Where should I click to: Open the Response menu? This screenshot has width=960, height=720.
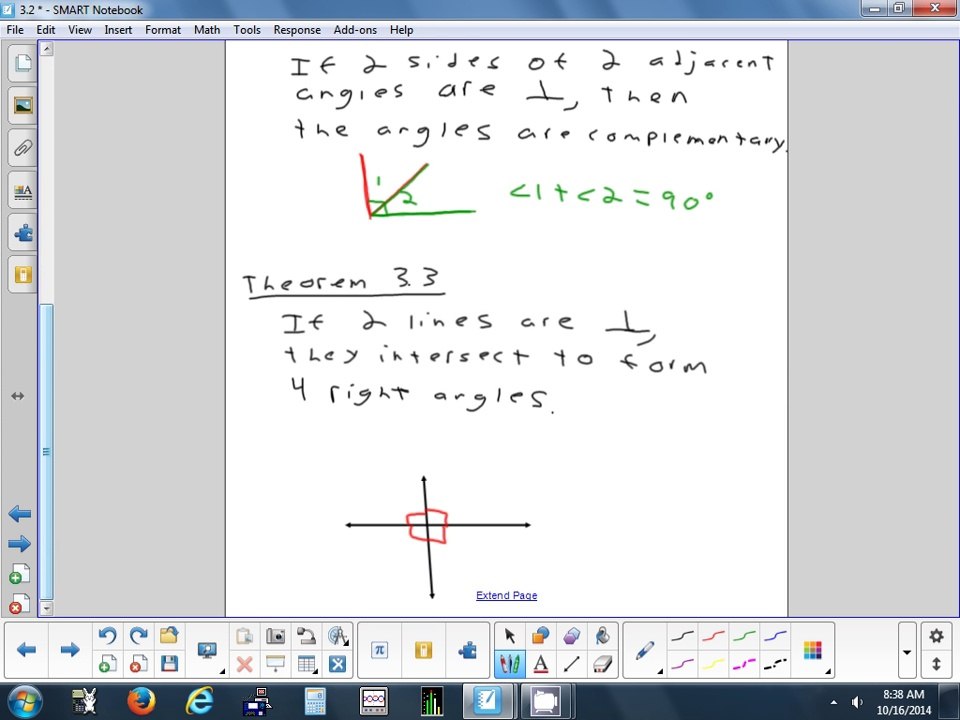point(297,29)
